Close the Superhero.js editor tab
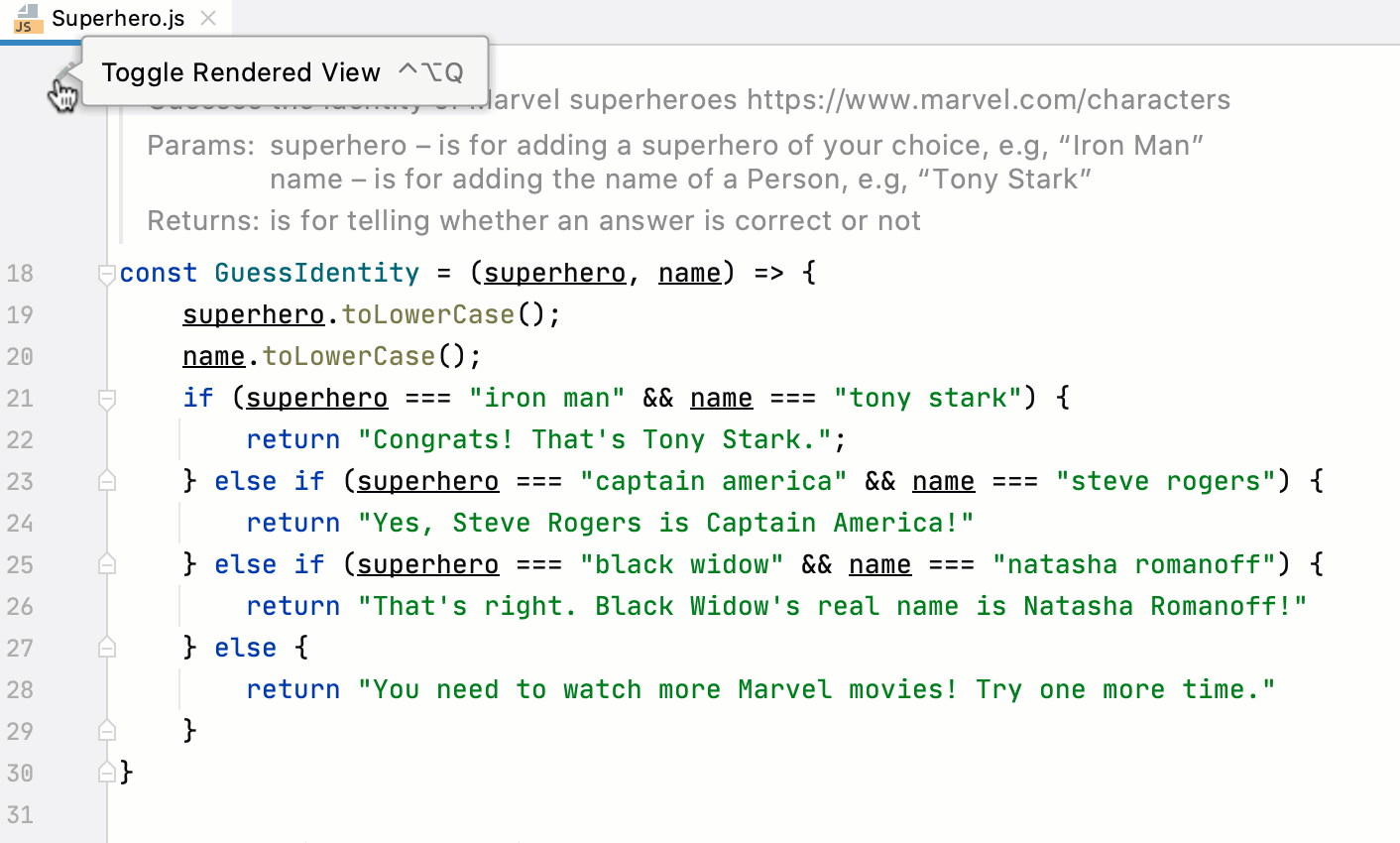Viewport: 1400px width, 843px height. click(206, 17)
